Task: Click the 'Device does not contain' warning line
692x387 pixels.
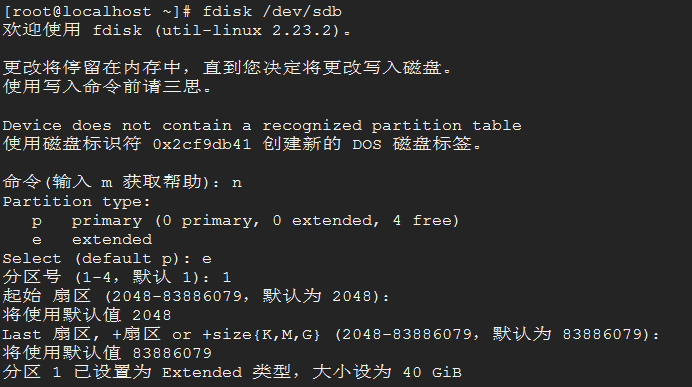Action: click(x=262, y=125)
